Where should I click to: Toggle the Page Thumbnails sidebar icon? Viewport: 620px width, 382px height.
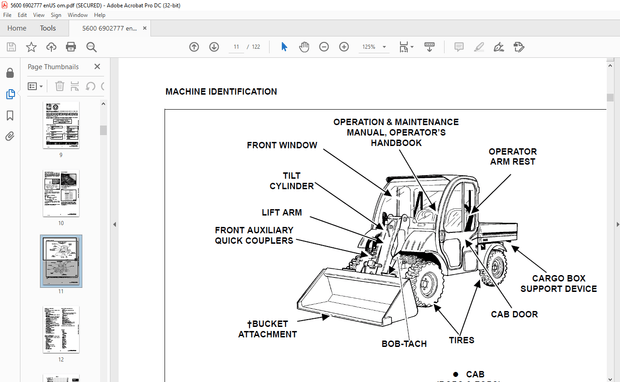coord(10,94)
